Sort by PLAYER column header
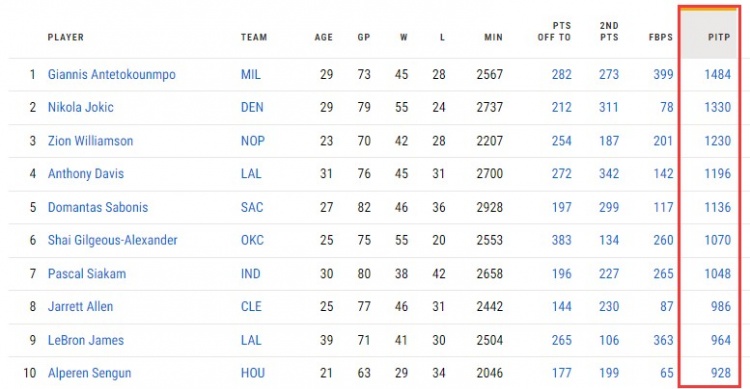The height and width of the screenshot is (389, 750). (x=66, y=37)
